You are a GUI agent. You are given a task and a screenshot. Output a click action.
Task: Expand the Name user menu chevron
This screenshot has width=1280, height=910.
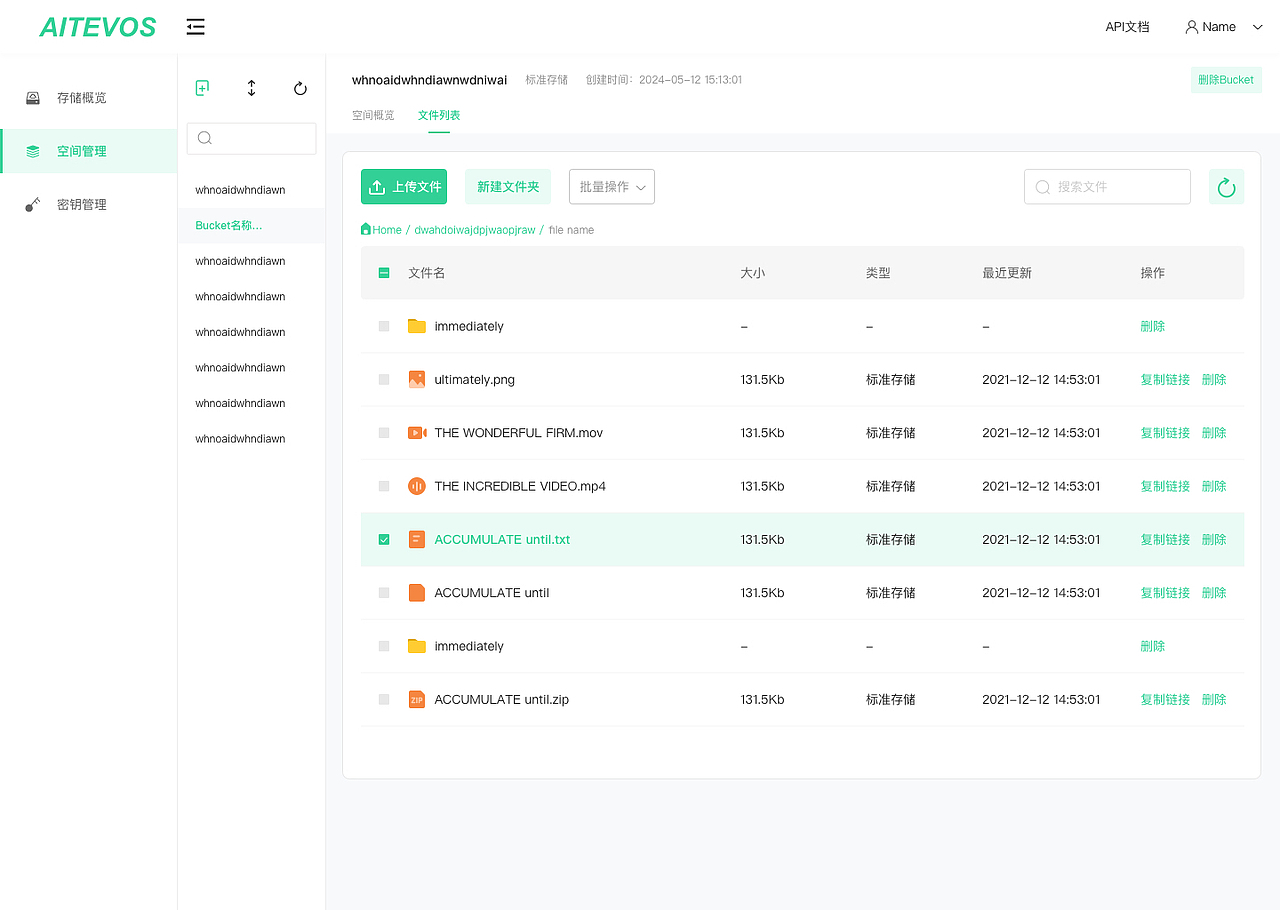1258,27
